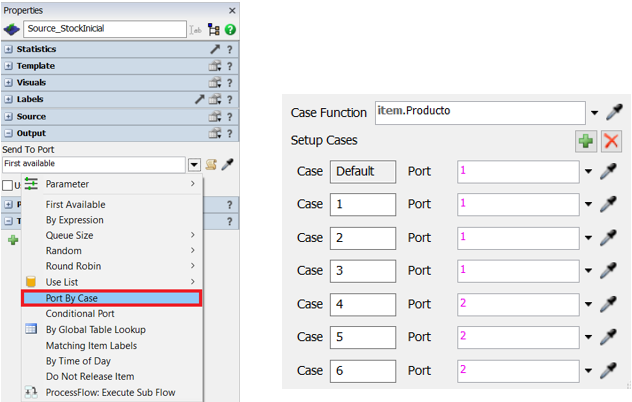Open the Case Function dropdown arrow

[x=596, y=113]
